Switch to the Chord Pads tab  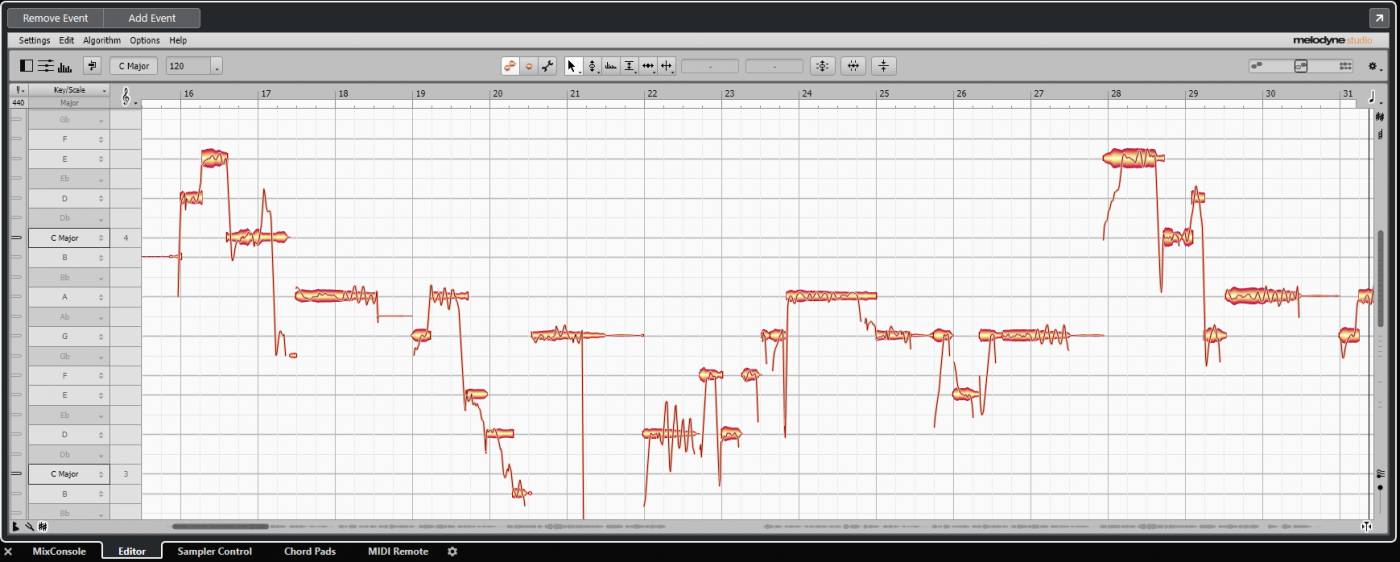point(310,551)
